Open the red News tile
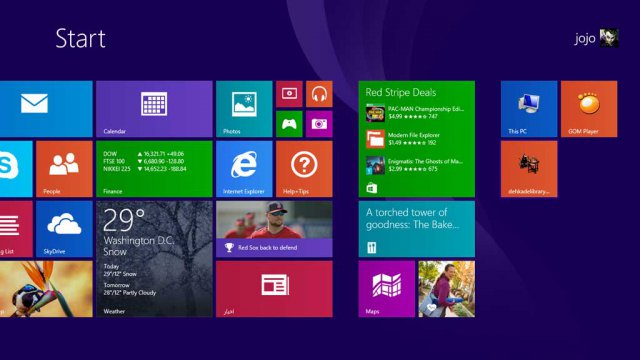Image resolution: width=640 pixels, height=360 pixels. tap(274, 289)
